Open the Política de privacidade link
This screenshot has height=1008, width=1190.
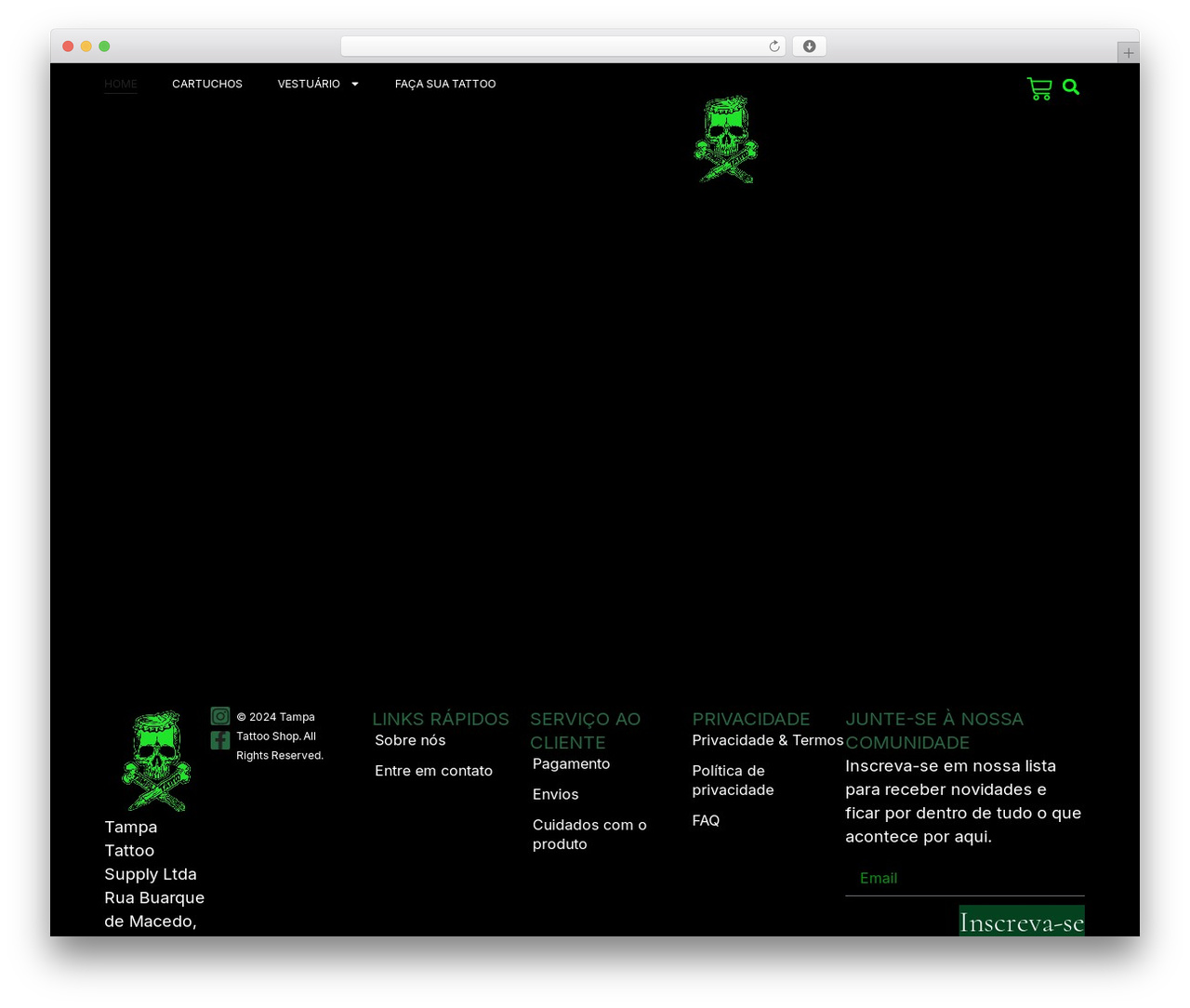point(733,780)
